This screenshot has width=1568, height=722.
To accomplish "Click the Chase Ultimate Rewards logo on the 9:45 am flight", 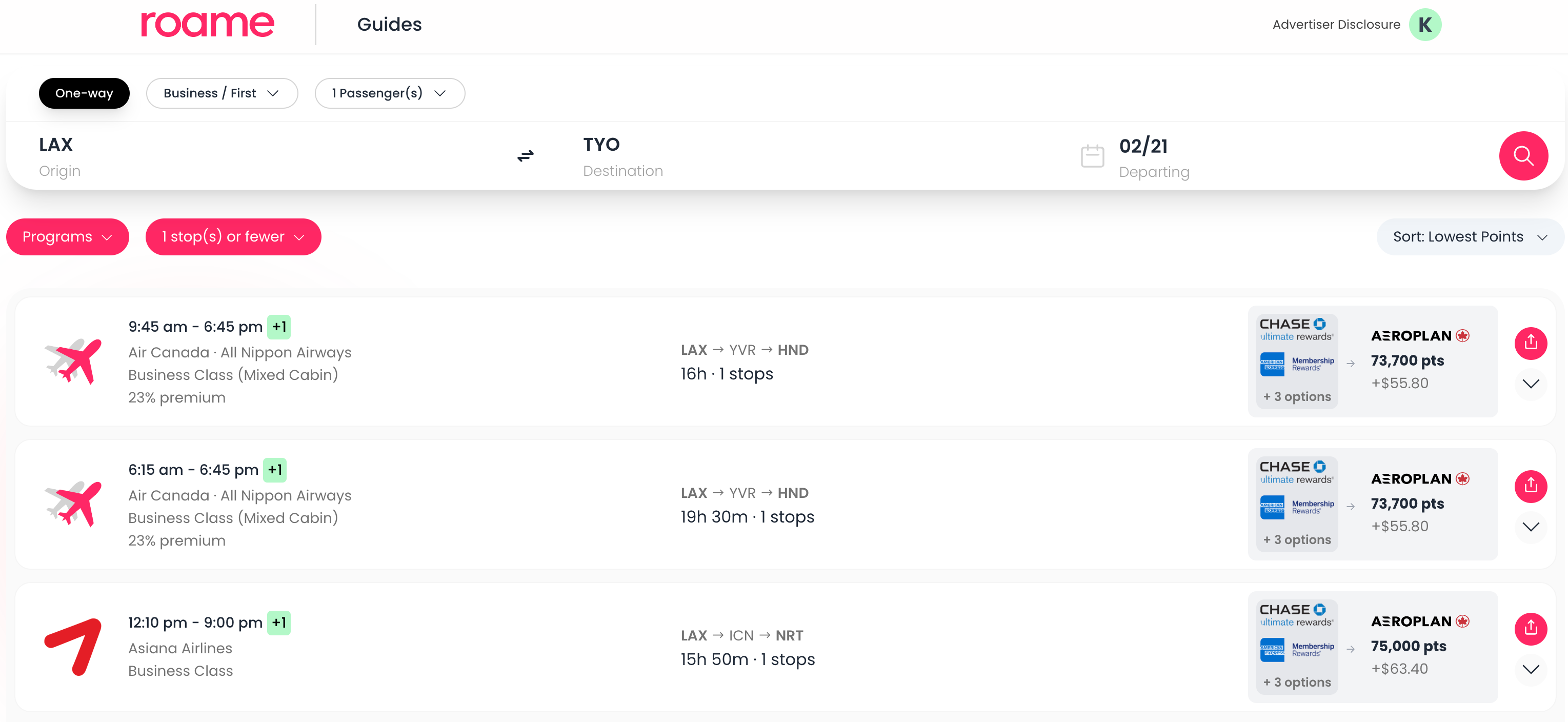I will [1297, 329].
